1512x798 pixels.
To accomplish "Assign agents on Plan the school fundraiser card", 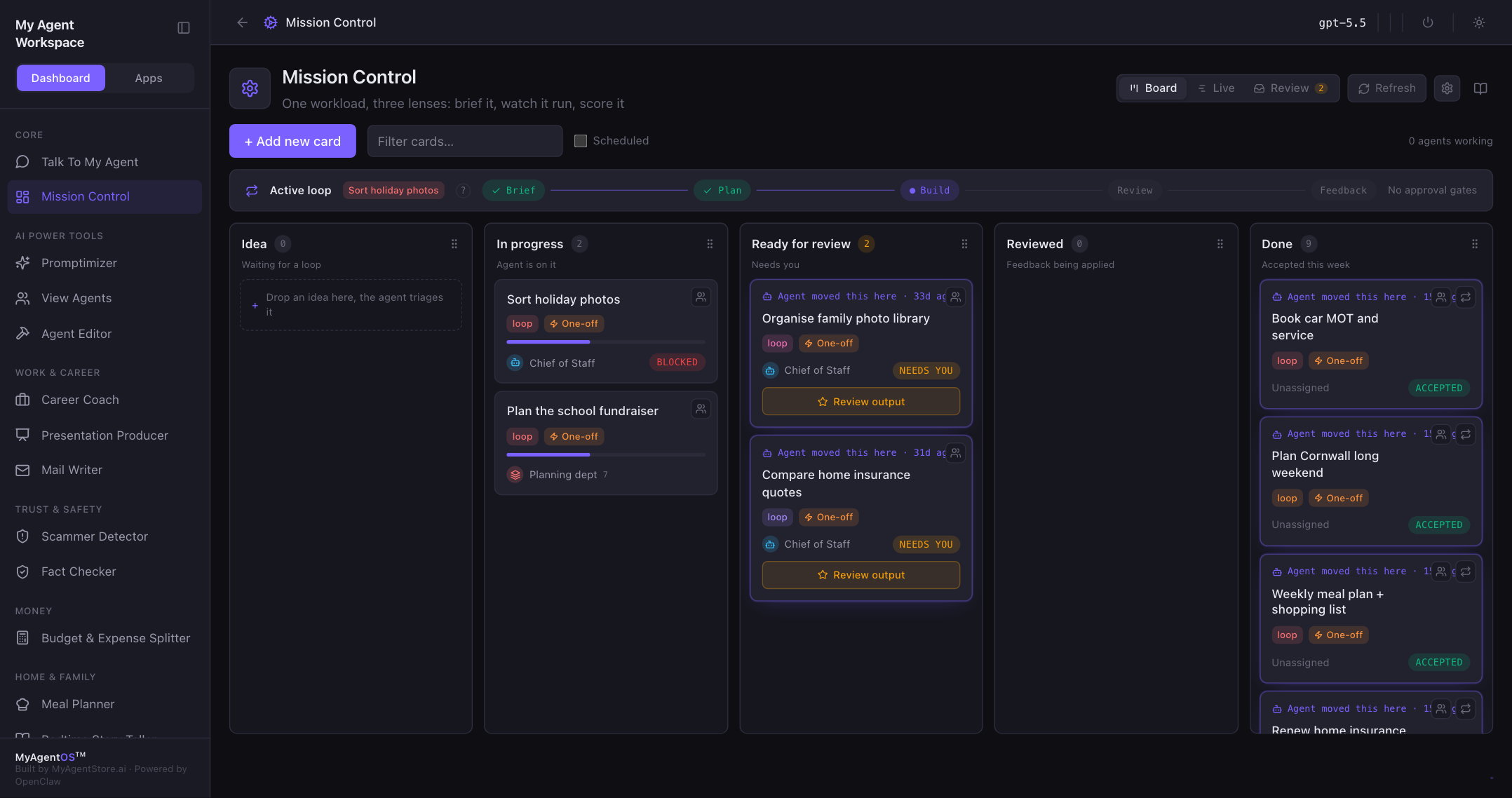I will (x=701, y=409).
